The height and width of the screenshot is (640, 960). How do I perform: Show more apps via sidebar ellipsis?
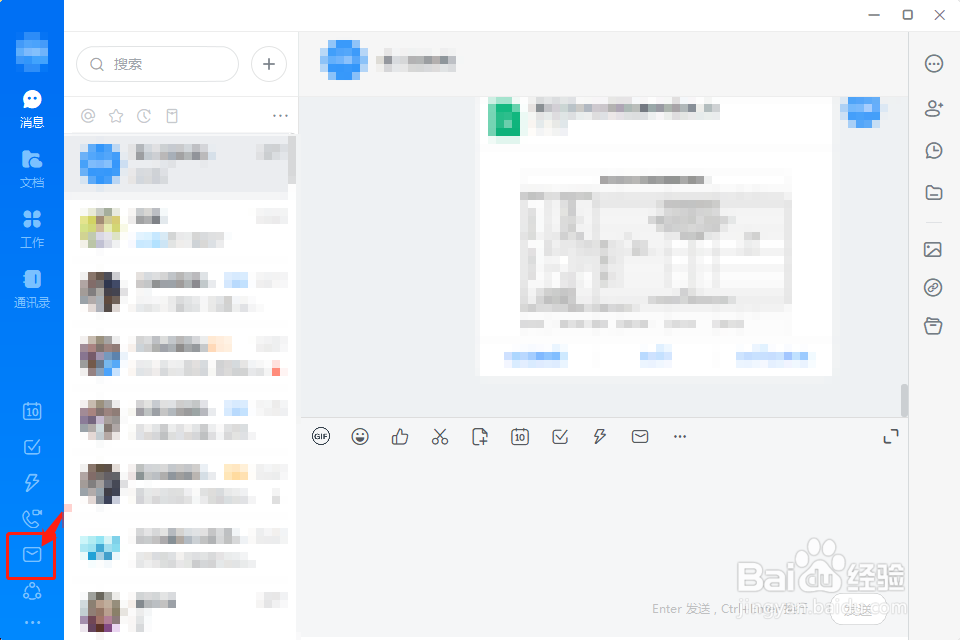[x=32, y=622]
